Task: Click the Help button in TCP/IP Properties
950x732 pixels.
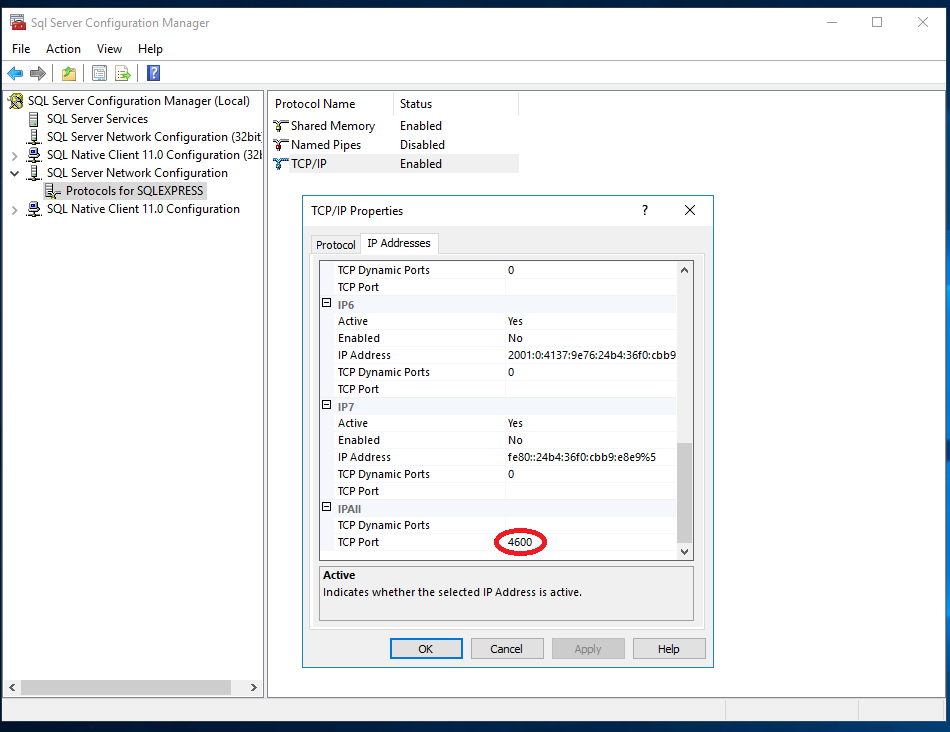Action: (x=668, y=648)
